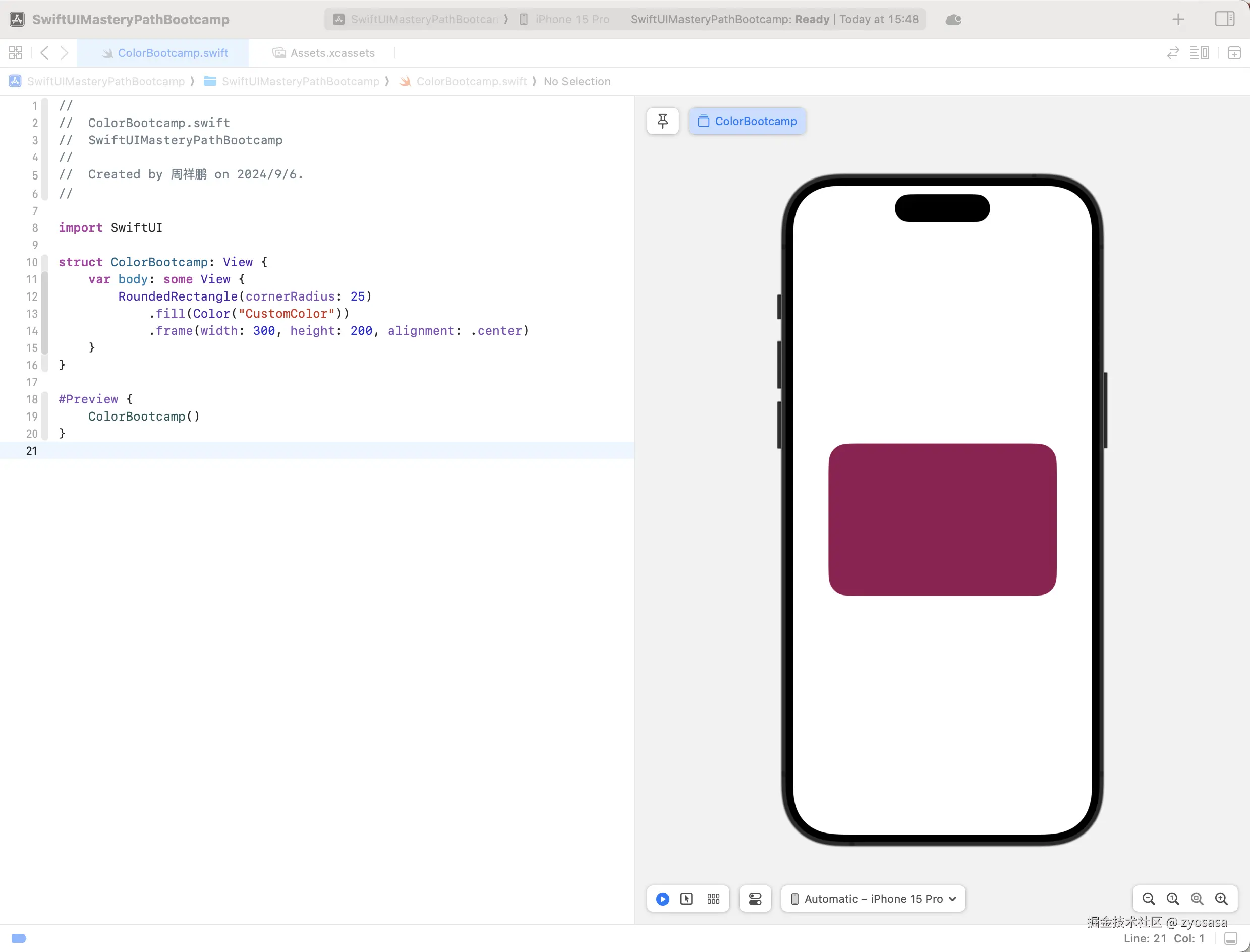Click the maroon rounded rectangle in preview

pyautogui.click(x=942, y=519)
